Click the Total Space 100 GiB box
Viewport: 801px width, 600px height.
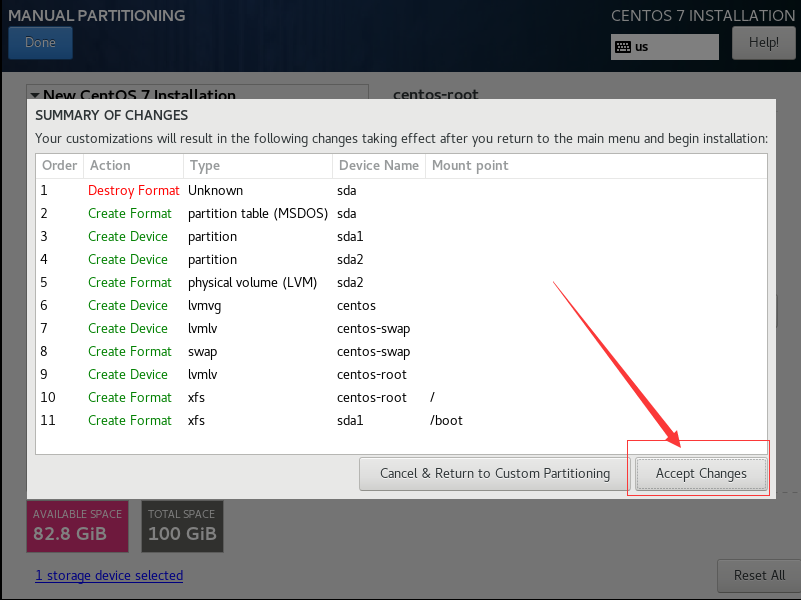tap(182, 526)
